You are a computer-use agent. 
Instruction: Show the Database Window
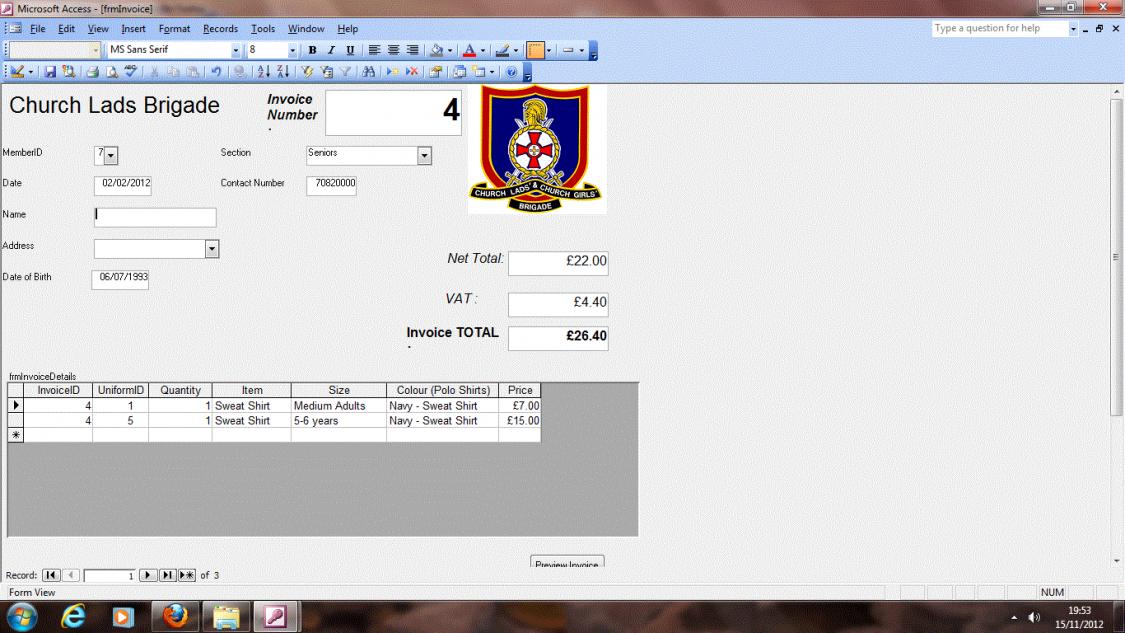click(x=459, y=72)
